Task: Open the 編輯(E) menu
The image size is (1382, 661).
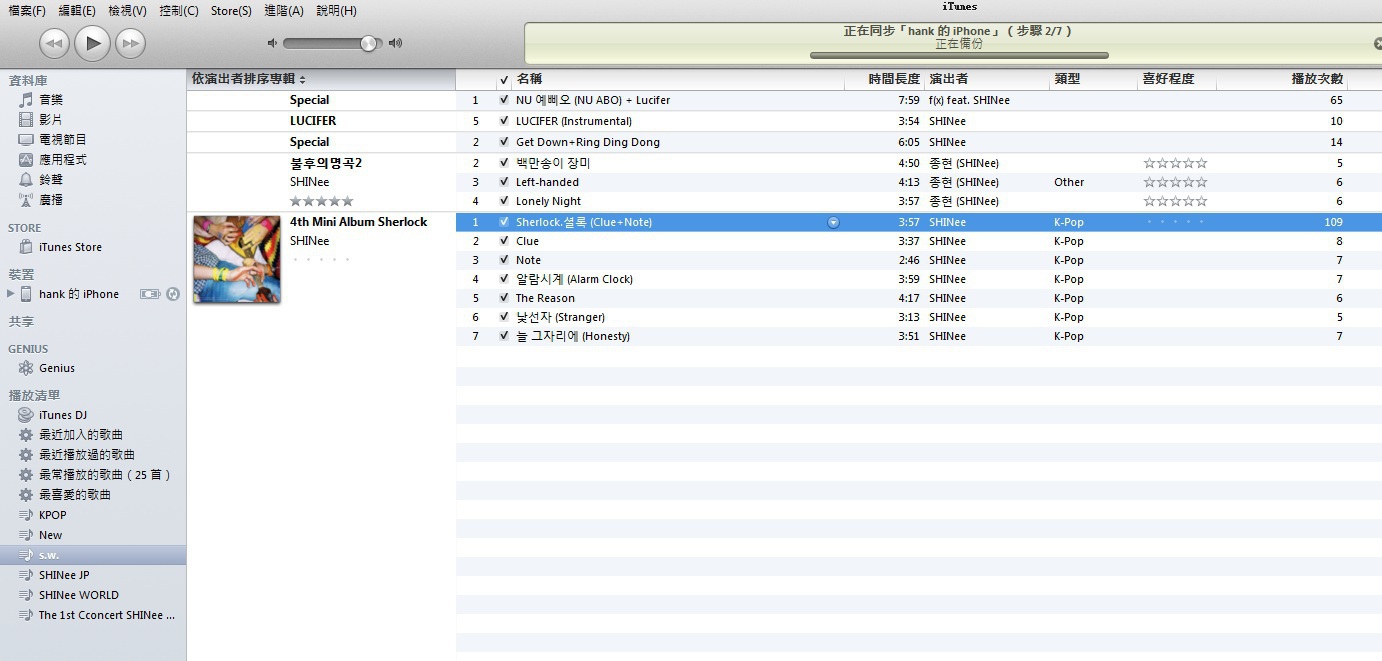Action: click(x=77, y=11)
